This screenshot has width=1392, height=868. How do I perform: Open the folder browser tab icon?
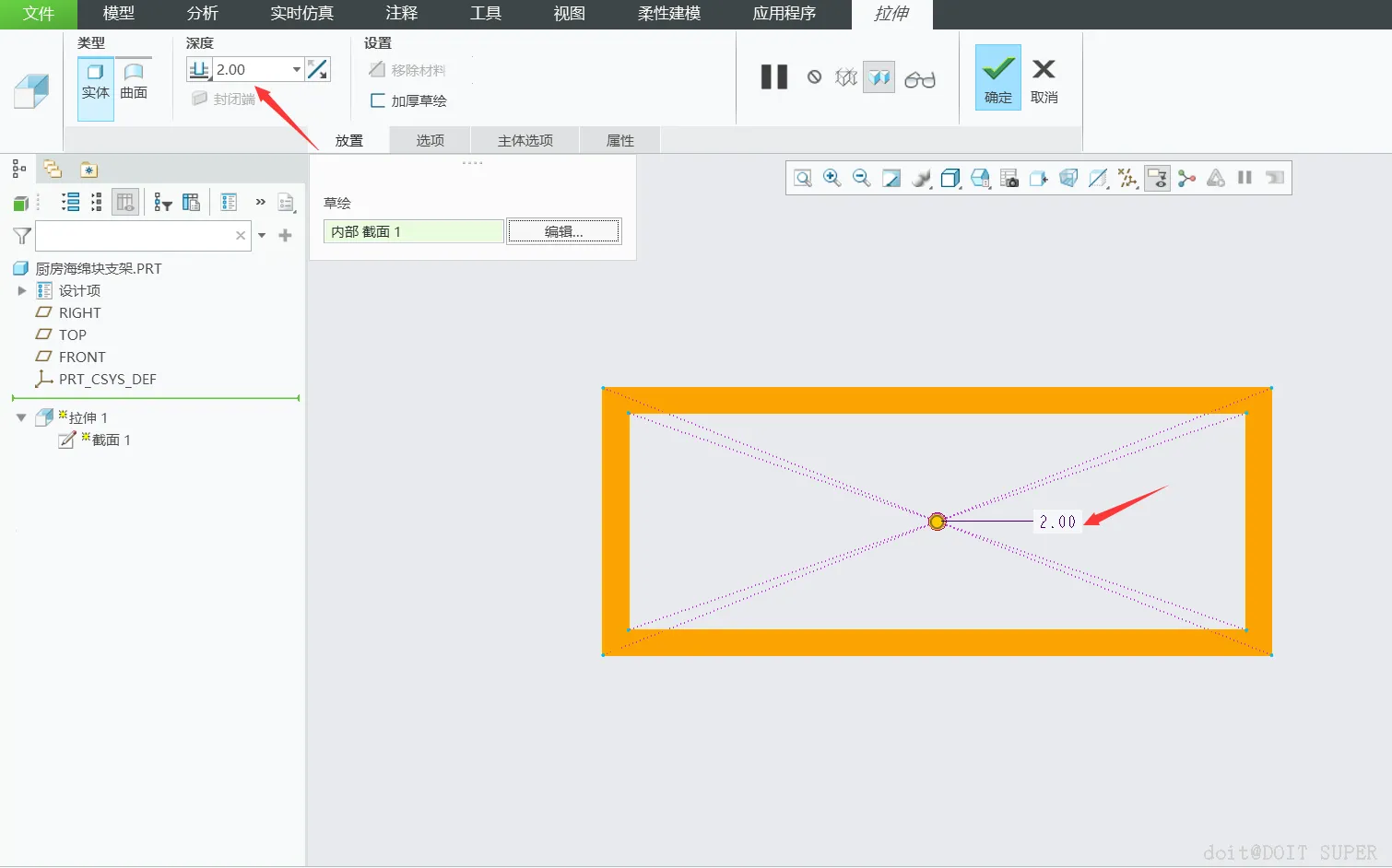click(53, 170)
